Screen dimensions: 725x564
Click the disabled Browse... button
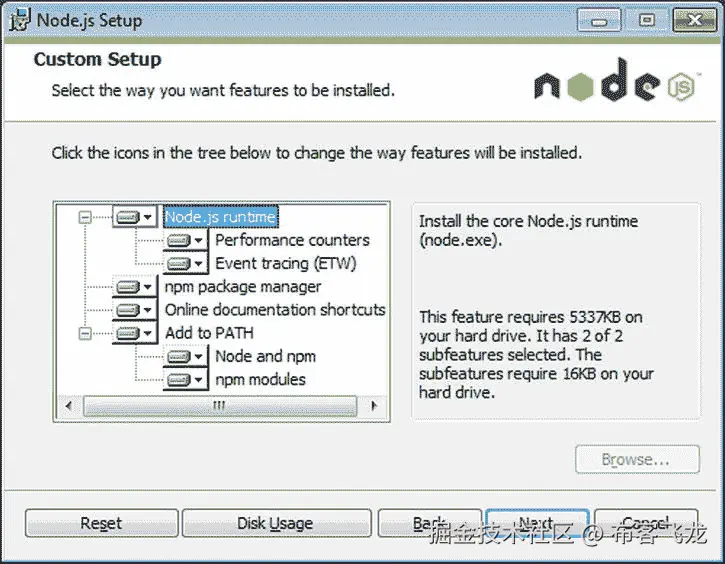(637, 460)
